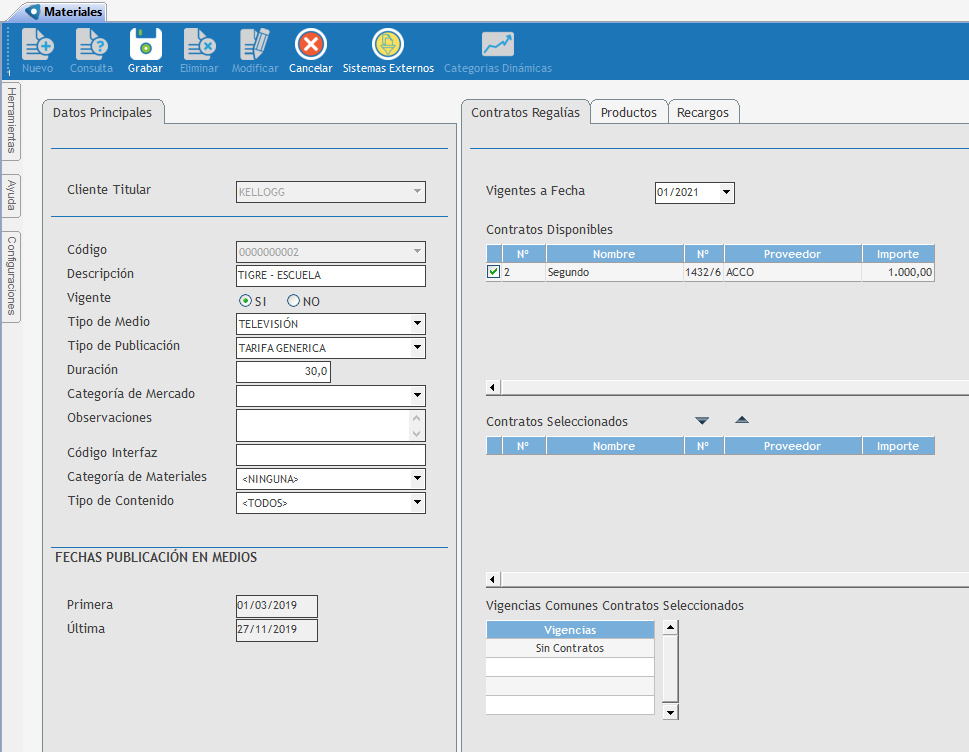Click the Consulta toolbar icon

[x=91, y=45]
